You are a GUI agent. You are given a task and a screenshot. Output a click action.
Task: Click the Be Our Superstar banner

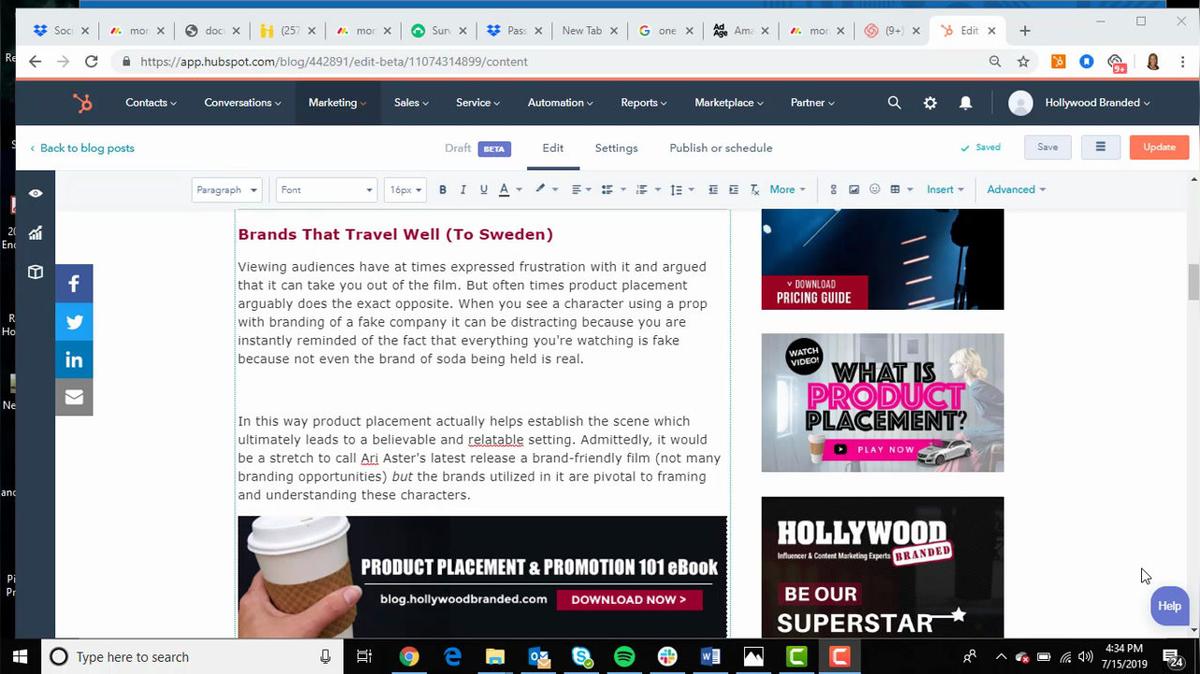pos(882,566)
